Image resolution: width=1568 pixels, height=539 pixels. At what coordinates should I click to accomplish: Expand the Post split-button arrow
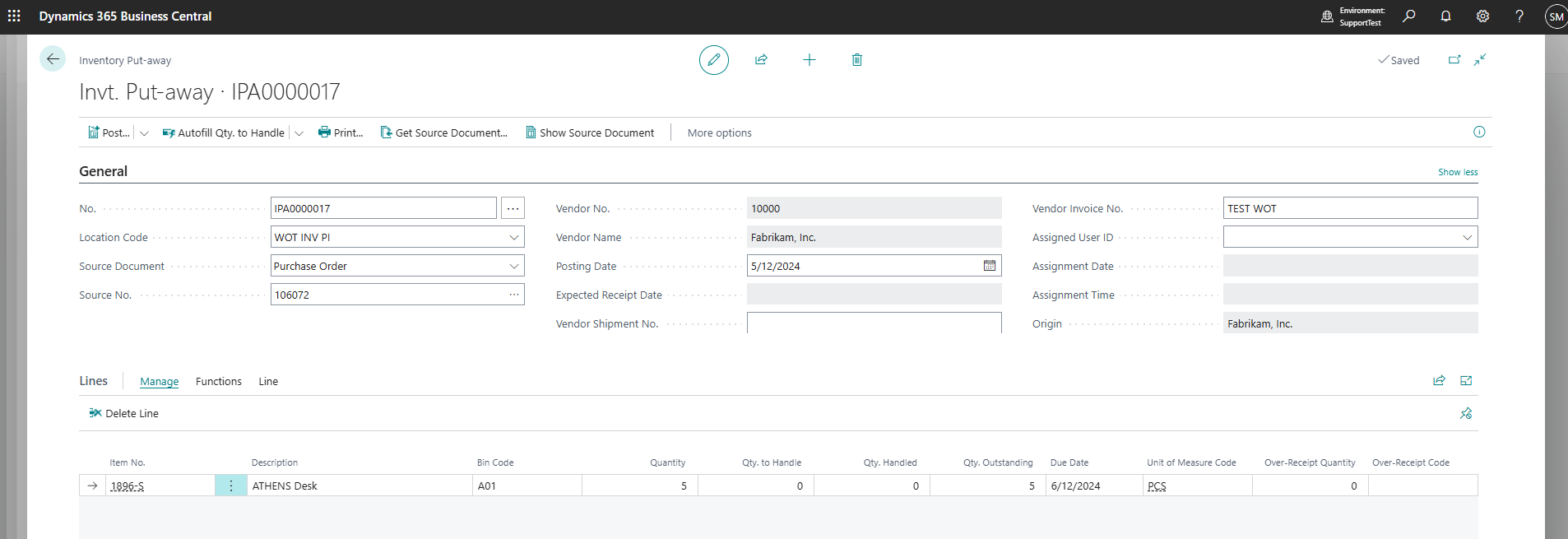(144, 132)
